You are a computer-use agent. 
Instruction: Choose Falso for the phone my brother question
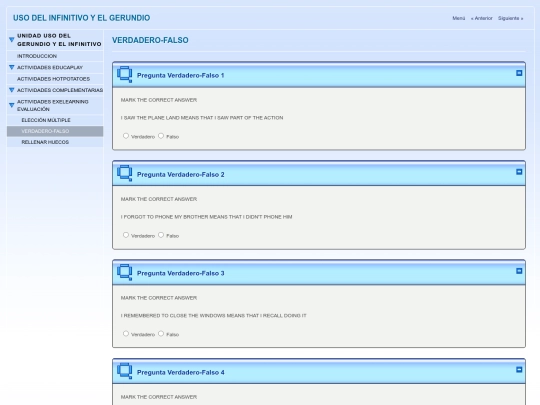[161, 235]
